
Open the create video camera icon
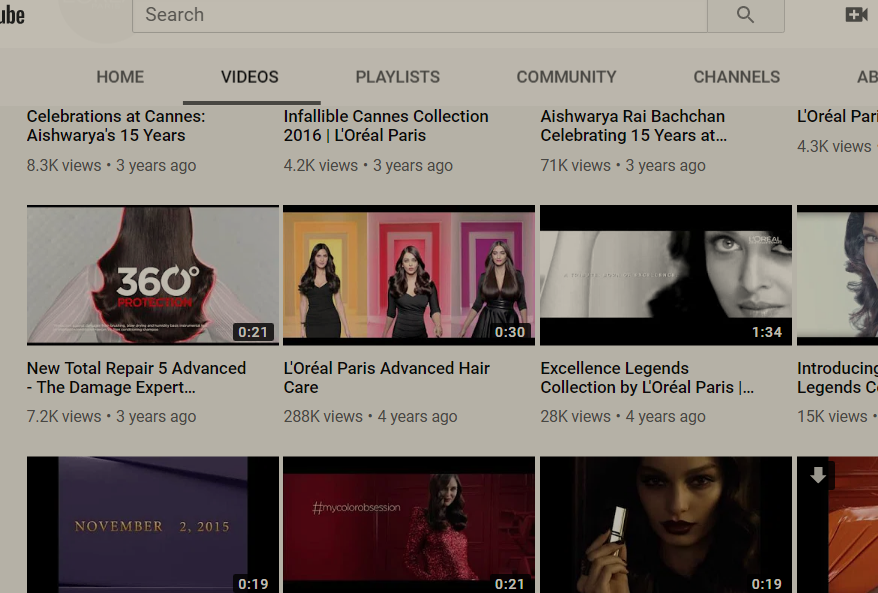point(856,15)
